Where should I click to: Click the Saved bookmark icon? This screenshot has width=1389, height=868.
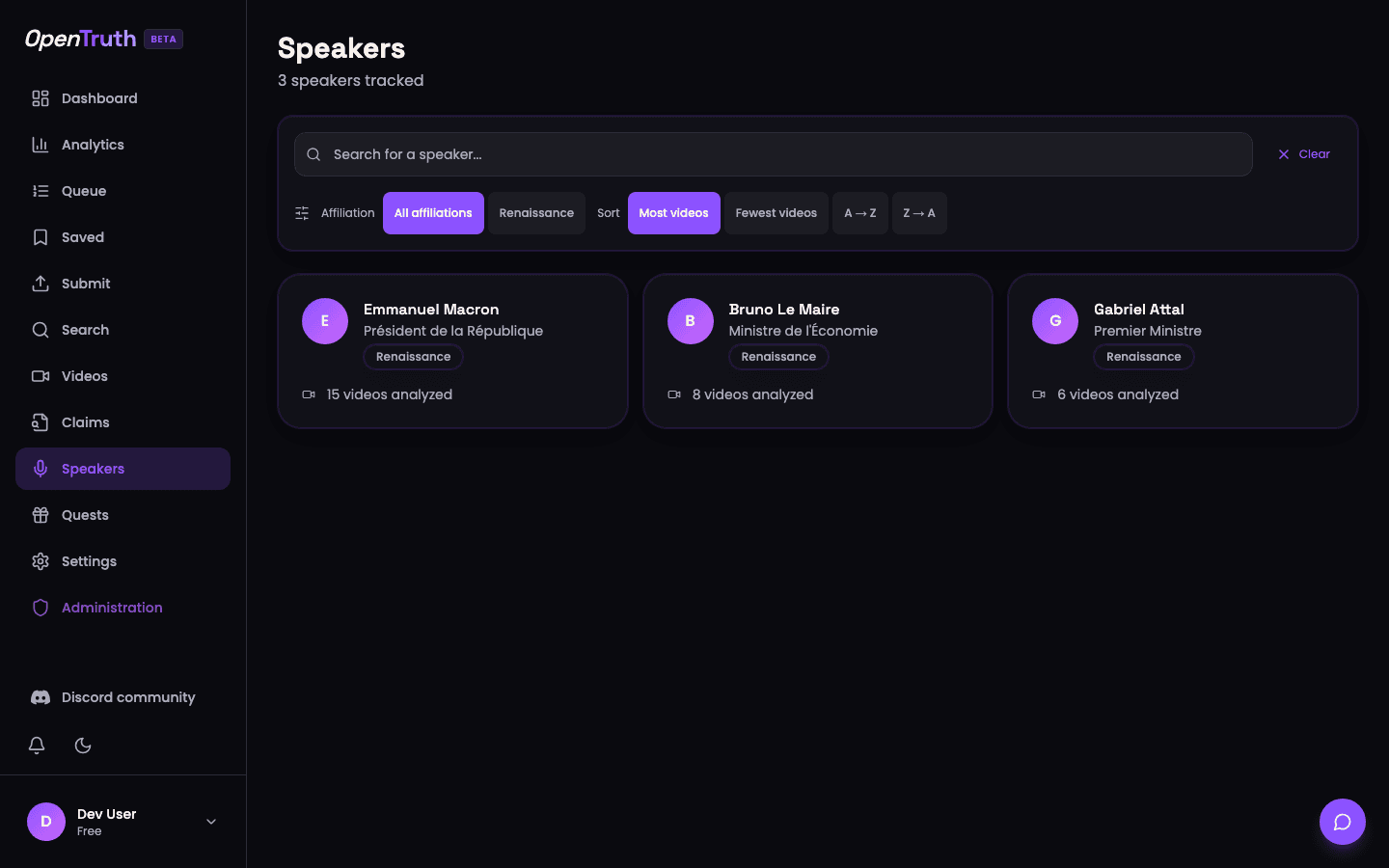pos(40,236)
